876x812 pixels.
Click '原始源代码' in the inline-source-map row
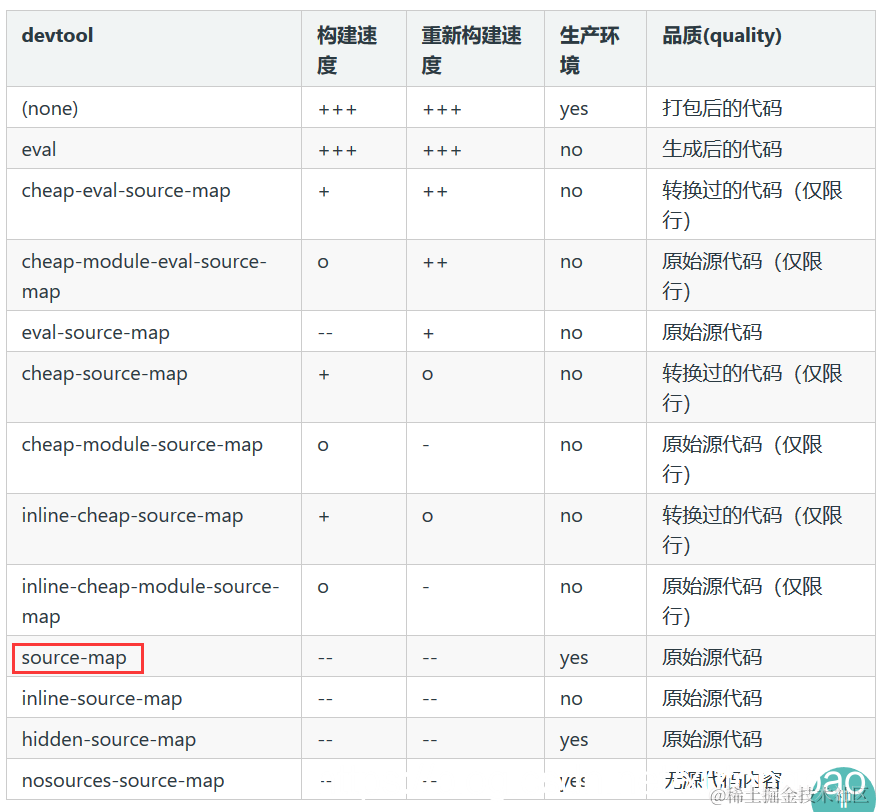click(x=712, y=699)
